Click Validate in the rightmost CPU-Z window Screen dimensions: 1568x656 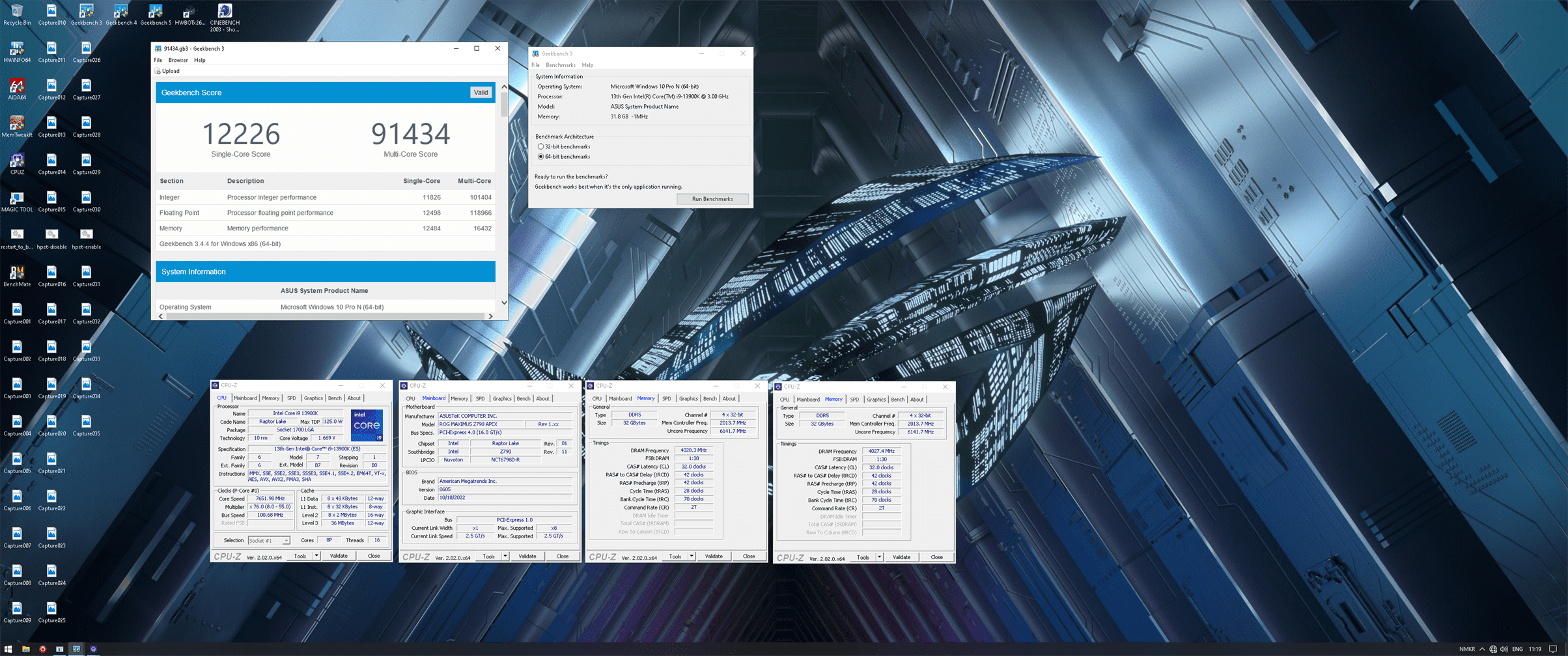click(902, 557)
